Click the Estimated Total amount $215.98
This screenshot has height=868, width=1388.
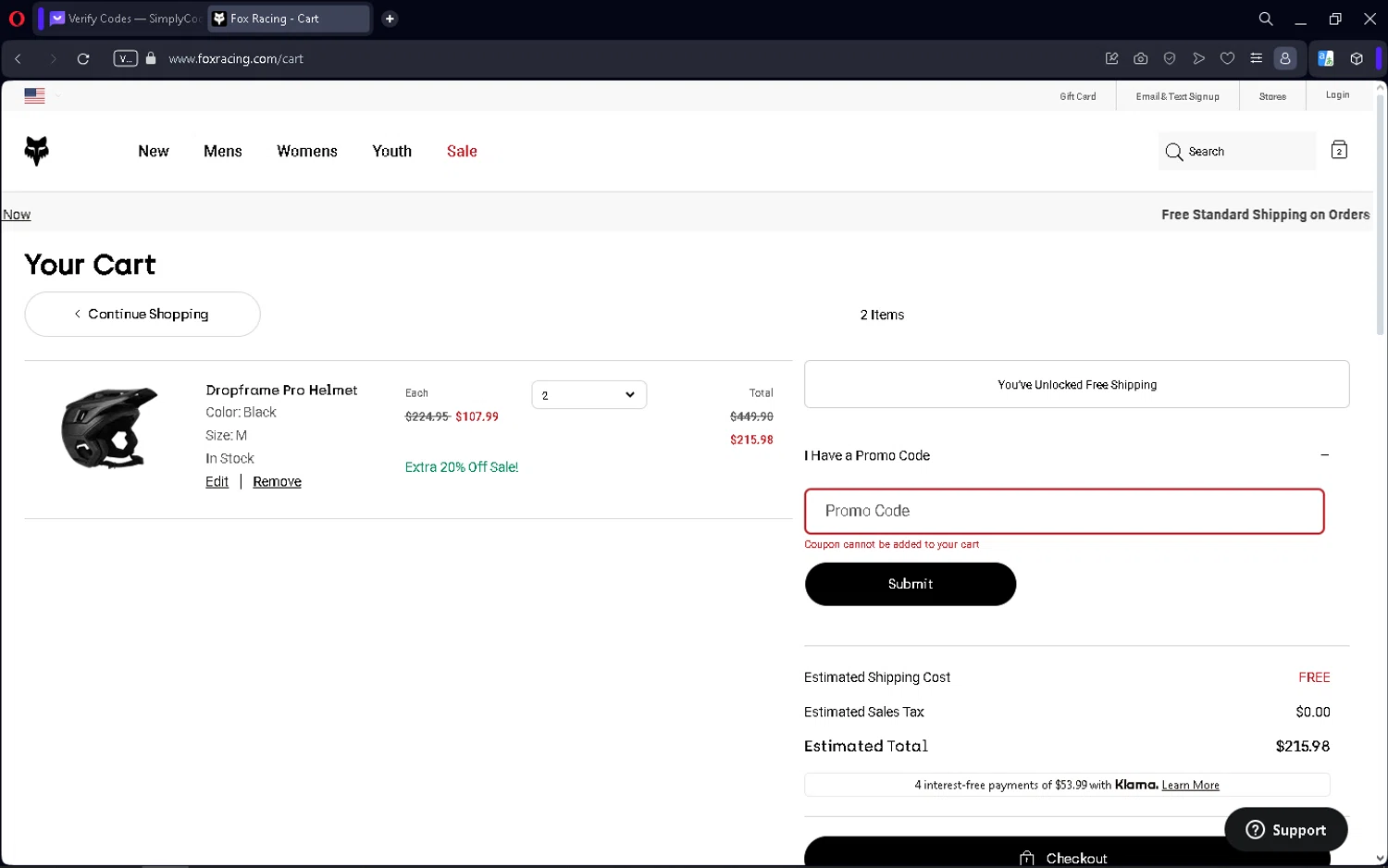click(x=1302, y=746)
